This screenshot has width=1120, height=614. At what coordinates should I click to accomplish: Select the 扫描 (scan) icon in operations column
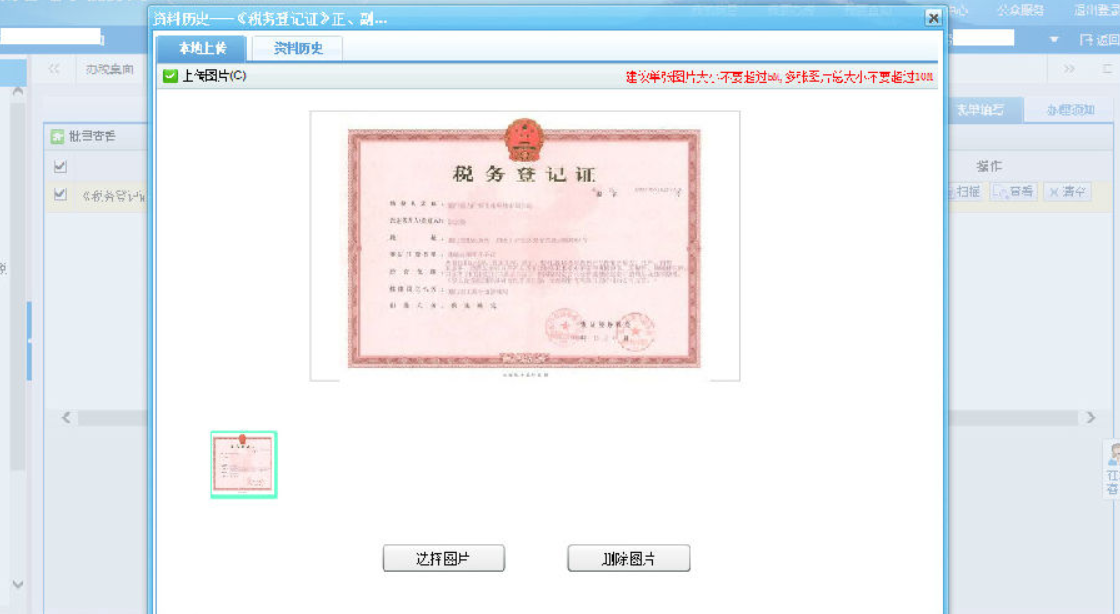pos(961,190)
